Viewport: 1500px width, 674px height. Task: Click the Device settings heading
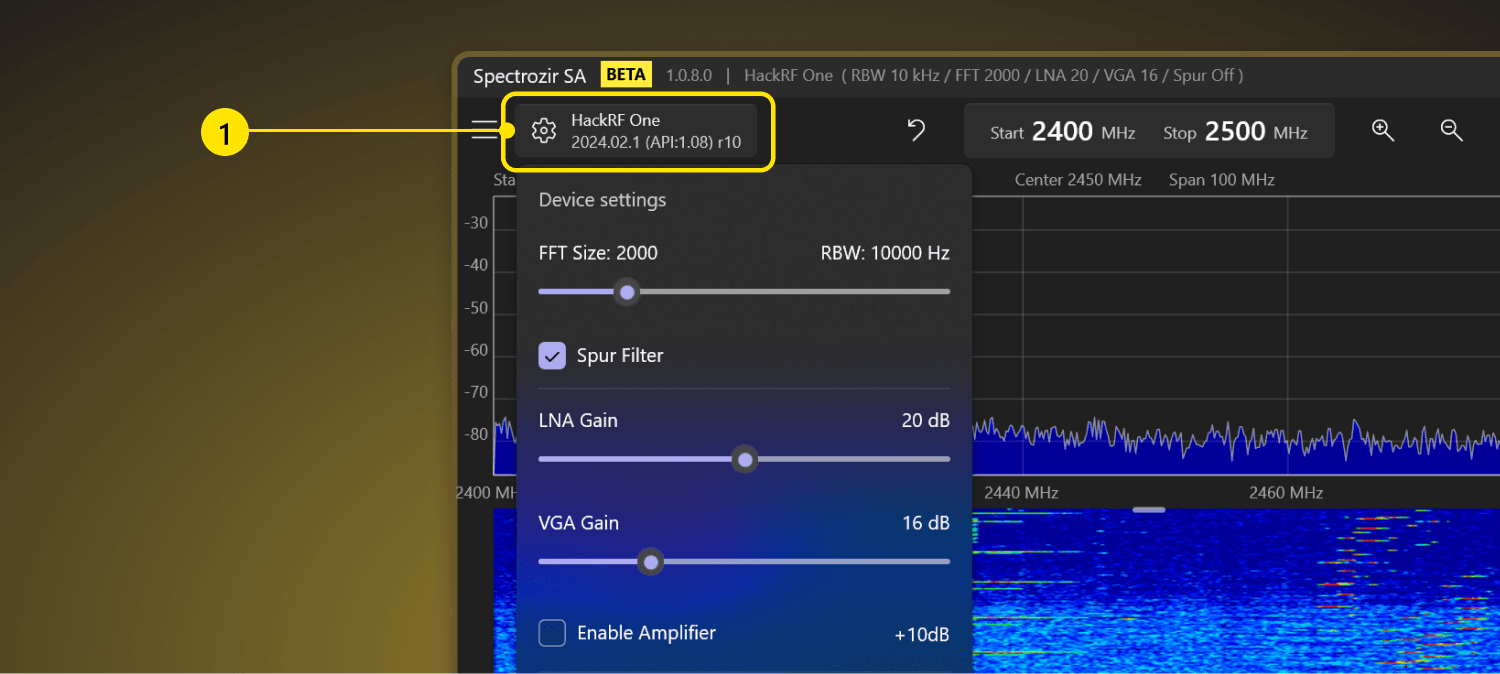tap(602, 200)
